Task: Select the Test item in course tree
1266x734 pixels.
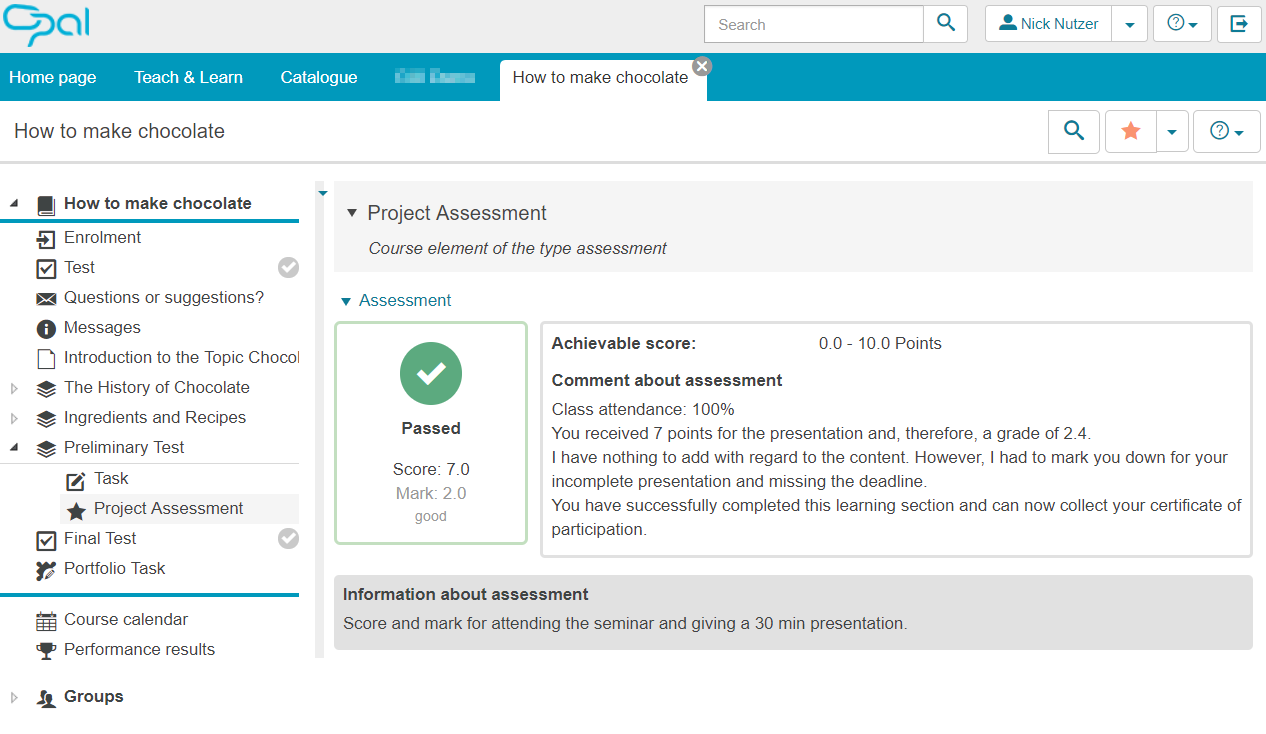Action: [x=79, y=267]
